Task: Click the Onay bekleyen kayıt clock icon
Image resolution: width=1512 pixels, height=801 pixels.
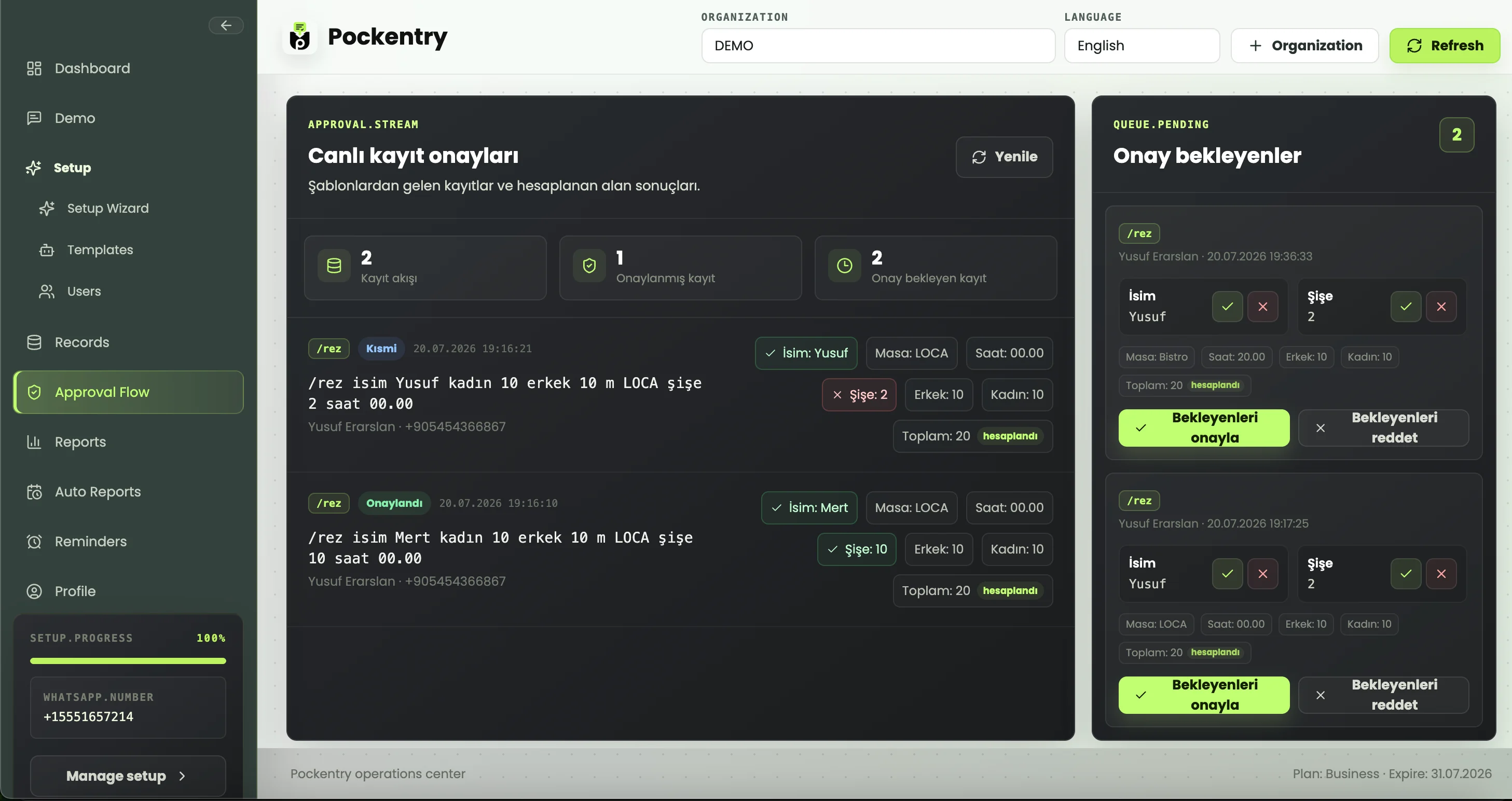Action: coord(845,267)
